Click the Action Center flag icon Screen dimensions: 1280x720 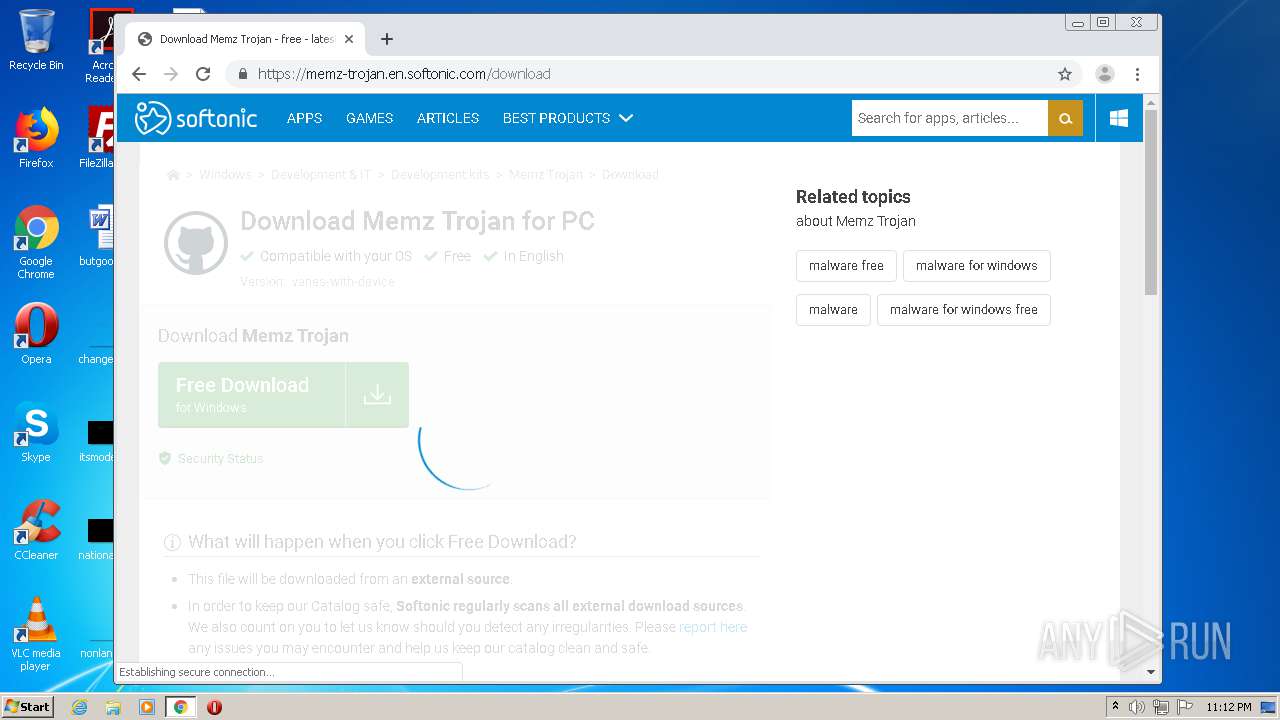(1184, 707)
